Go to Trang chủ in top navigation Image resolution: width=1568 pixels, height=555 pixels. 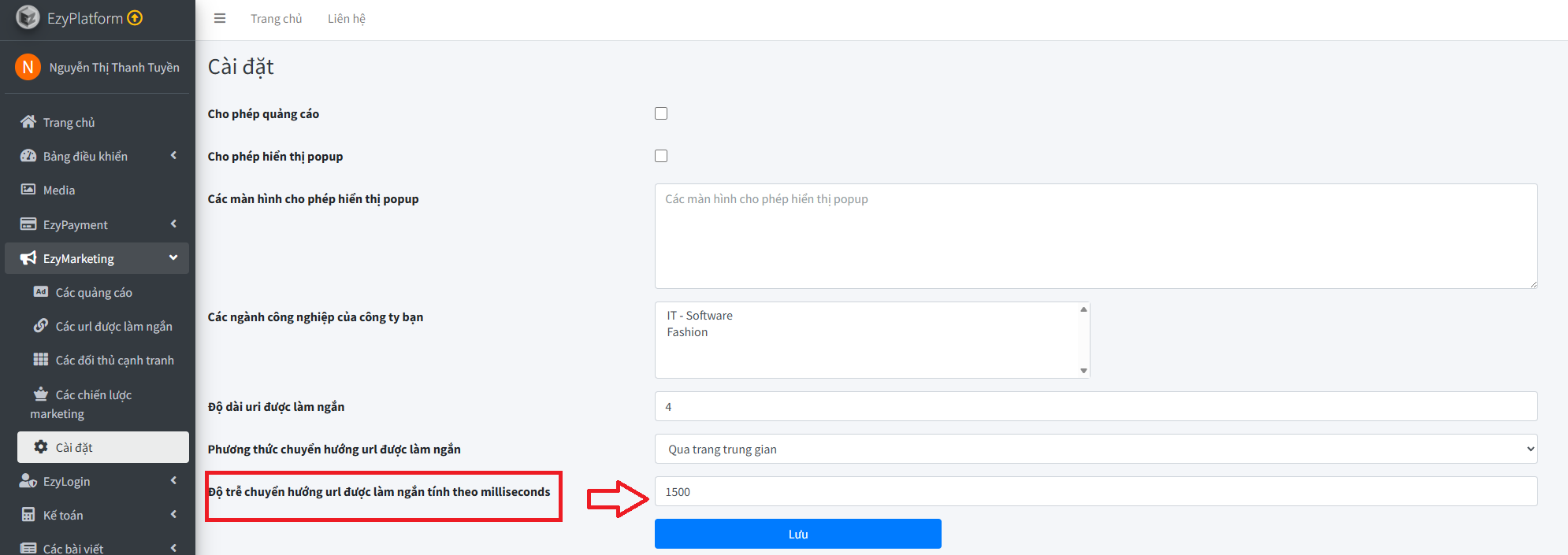point(276,19)
